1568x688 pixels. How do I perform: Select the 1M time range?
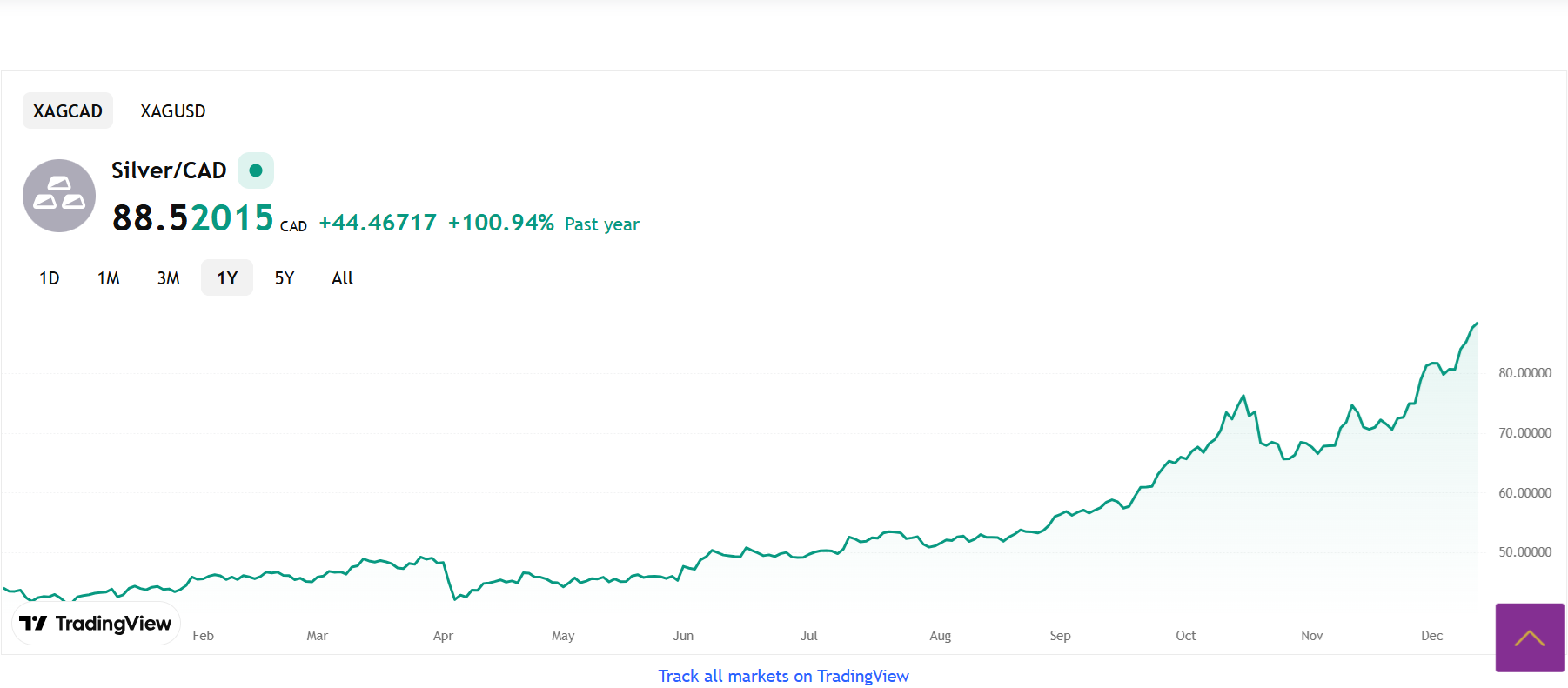tap(109, 278)
